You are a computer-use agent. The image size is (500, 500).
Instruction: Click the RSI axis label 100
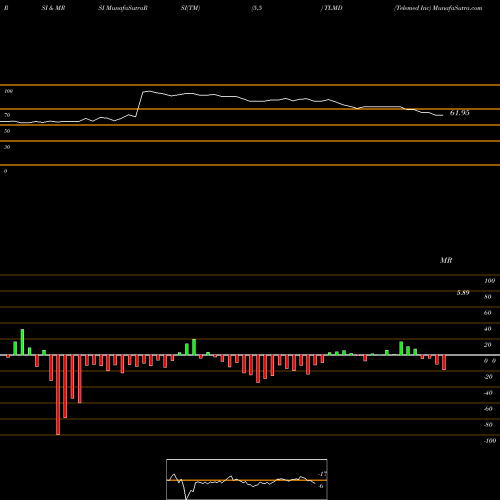point(9,91)
